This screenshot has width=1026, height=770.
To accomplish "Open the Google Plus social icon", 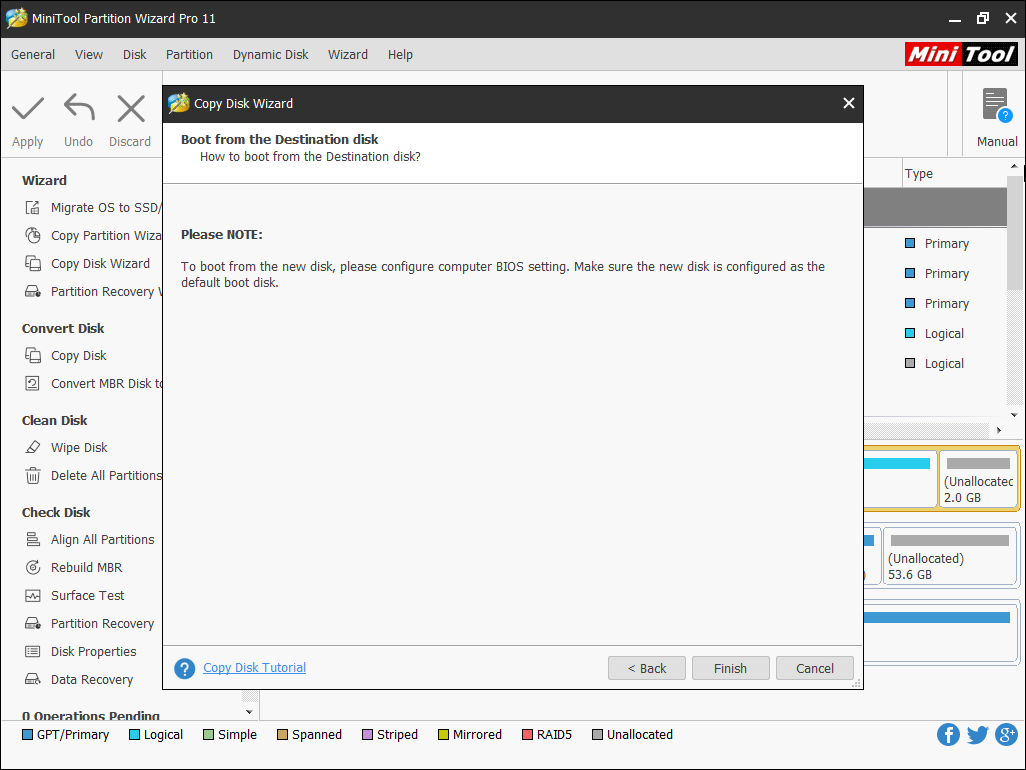I will 1006,735.
